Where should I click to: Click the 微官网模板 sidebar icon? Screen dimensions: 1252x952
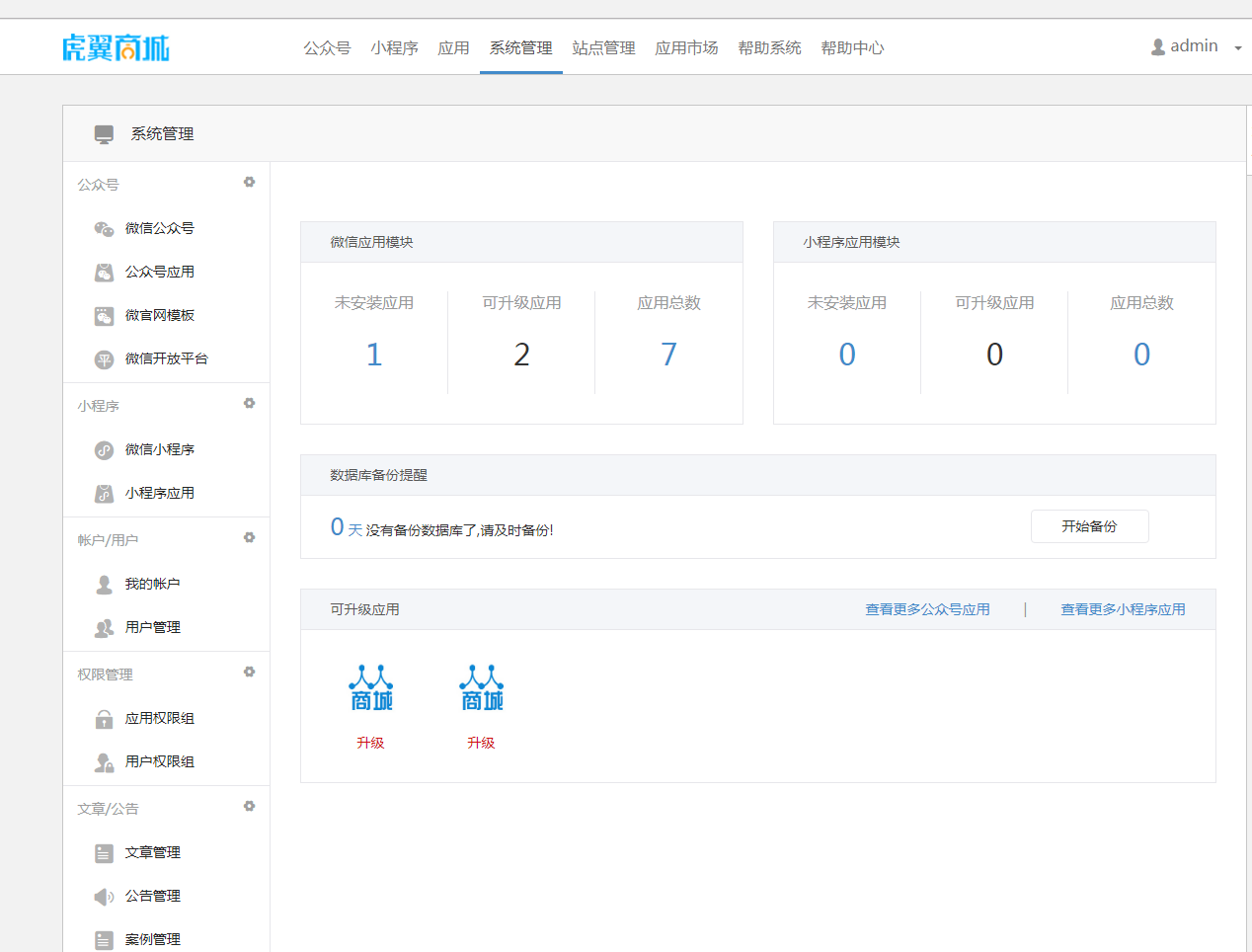(x=104, y=316)
